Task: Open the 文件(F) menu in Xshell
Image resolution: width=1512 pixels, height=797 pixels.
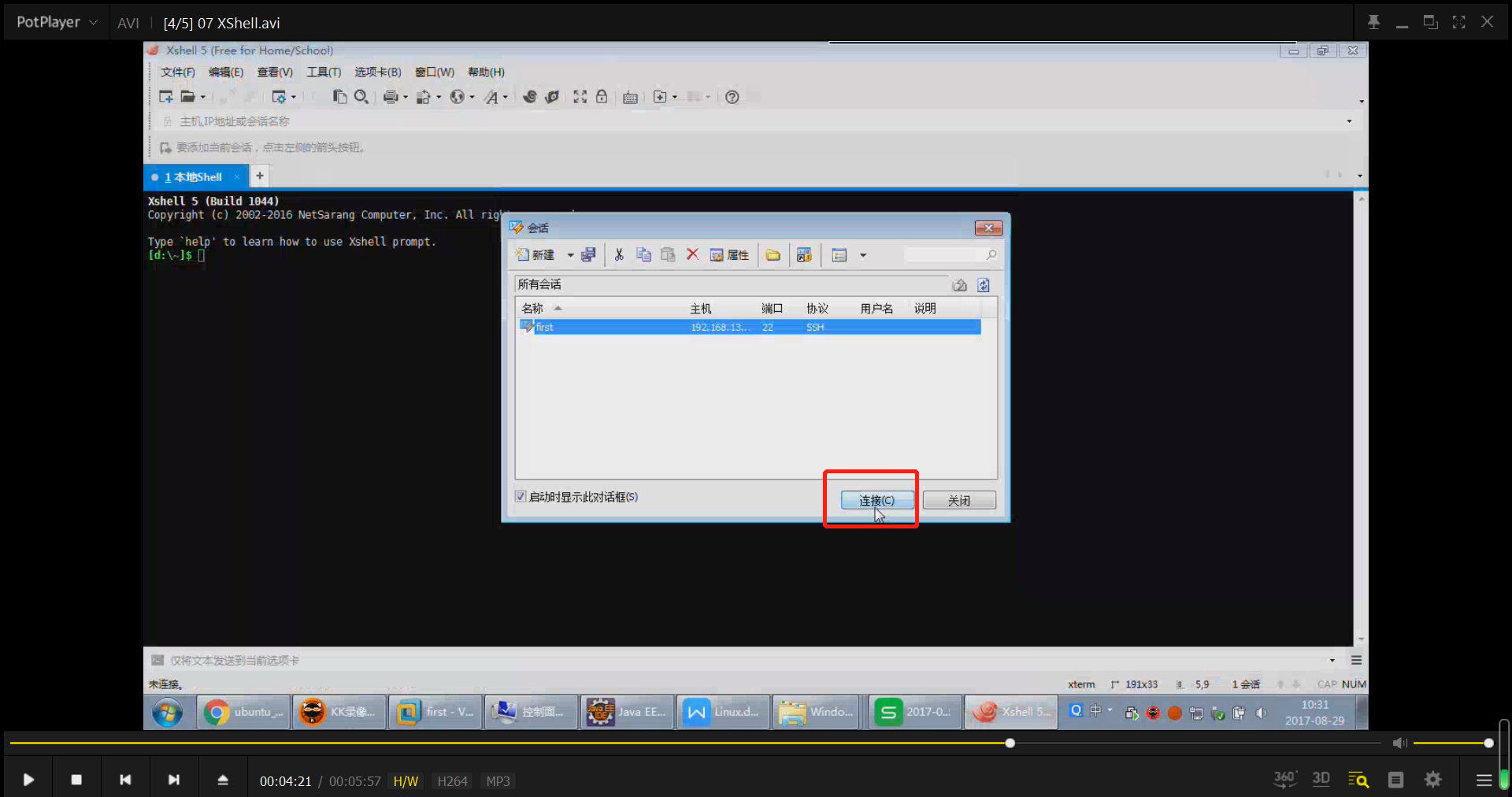Action: click(178, 72)
